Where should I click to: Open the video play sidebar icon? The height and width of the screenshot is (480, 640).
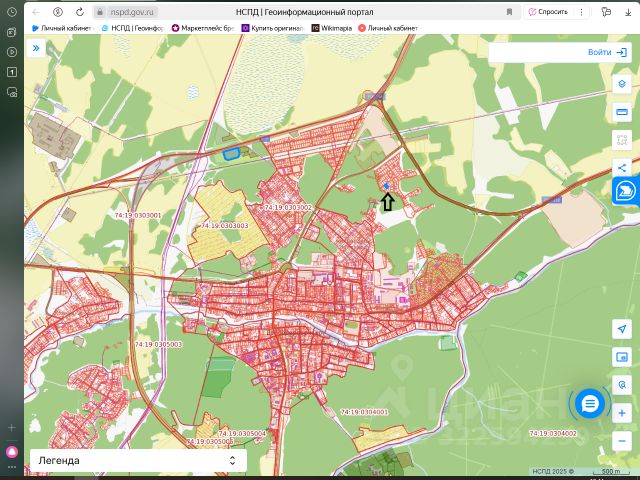[12, 52]
